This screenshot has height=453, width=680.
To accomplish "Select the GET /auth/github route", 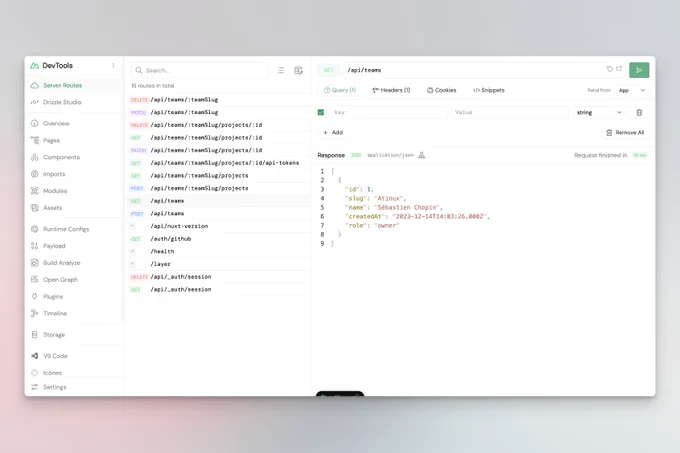I will [x=219, y=239].
